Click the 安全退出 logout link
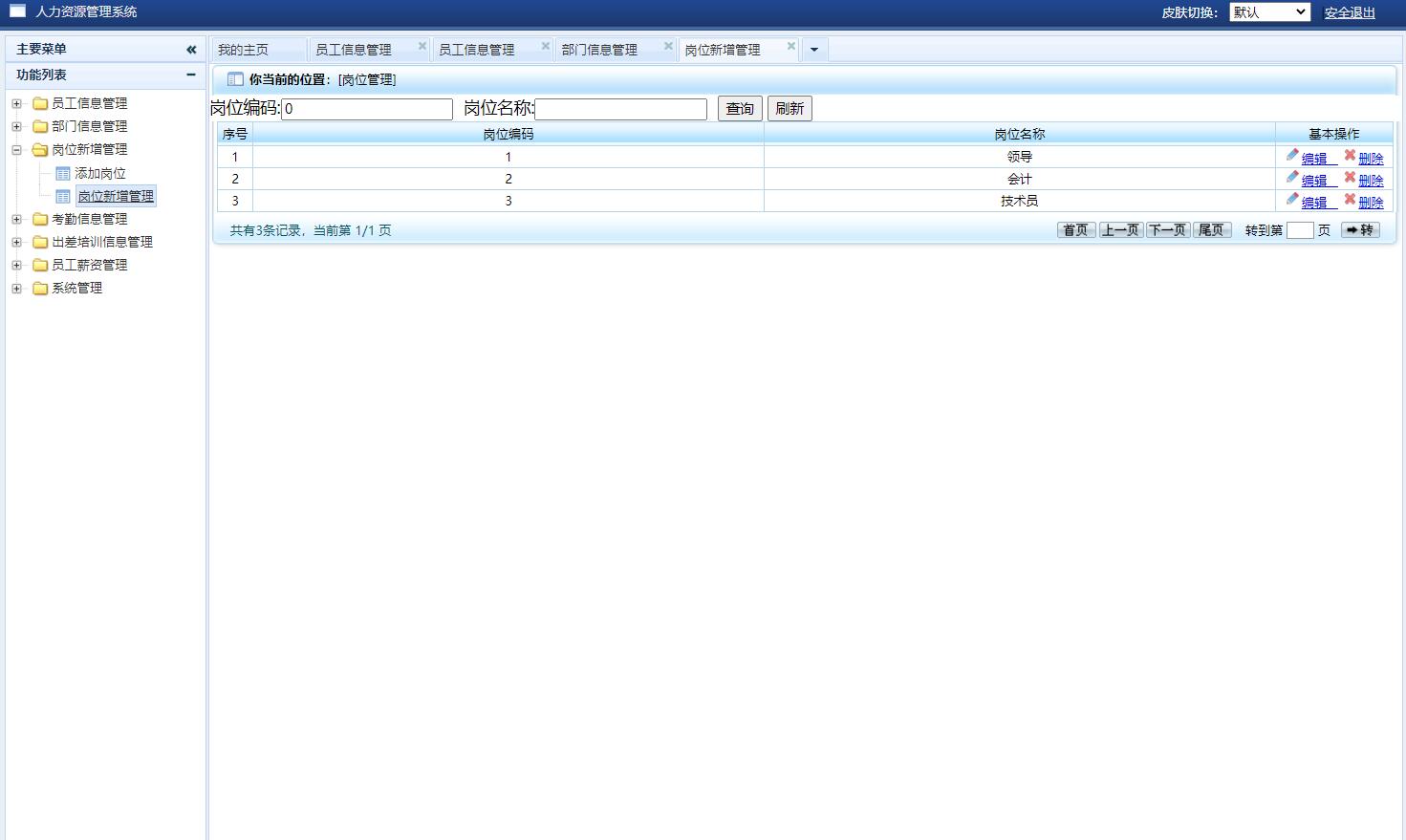The width and height of the screenshot is (1406, 840). click(x=1350, y=12)
